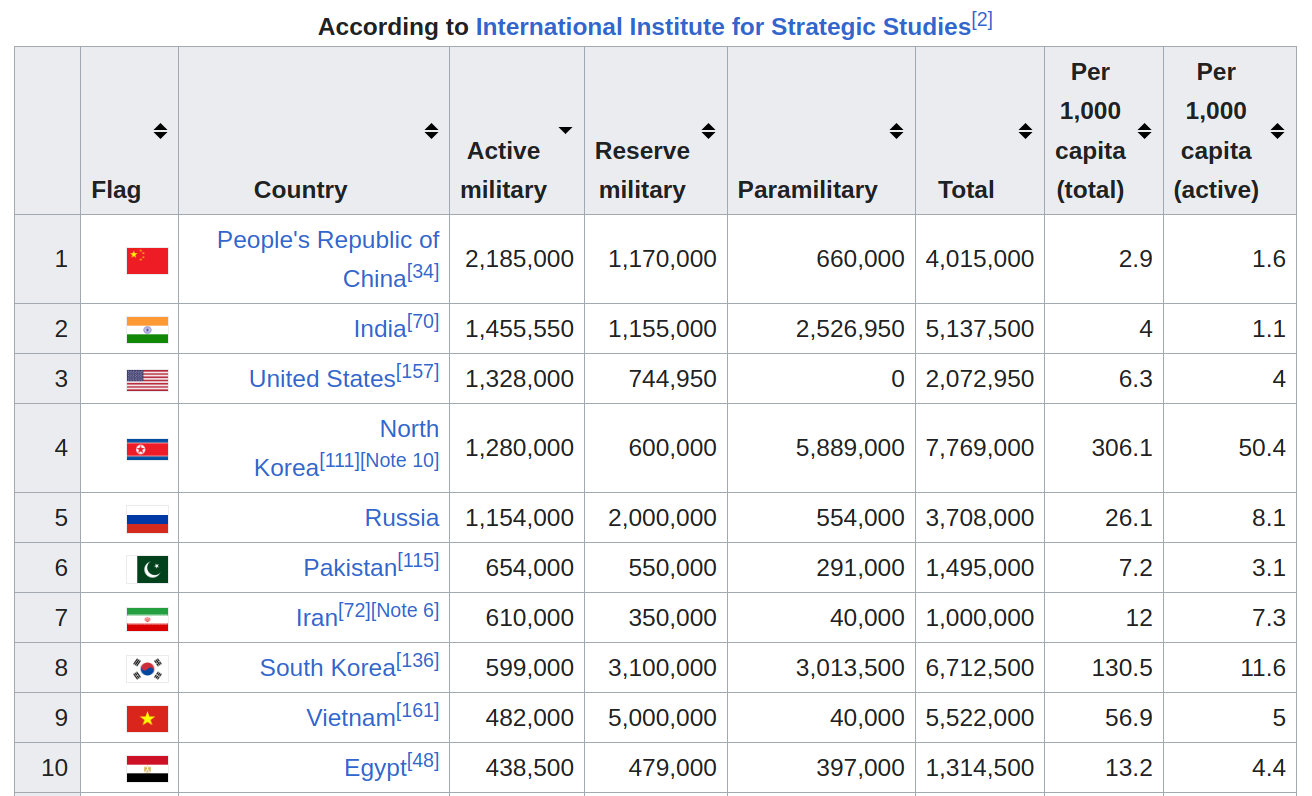
Task: Open reference [72] next to Iran
Action: pyautogui.click(x=354, y=610)
